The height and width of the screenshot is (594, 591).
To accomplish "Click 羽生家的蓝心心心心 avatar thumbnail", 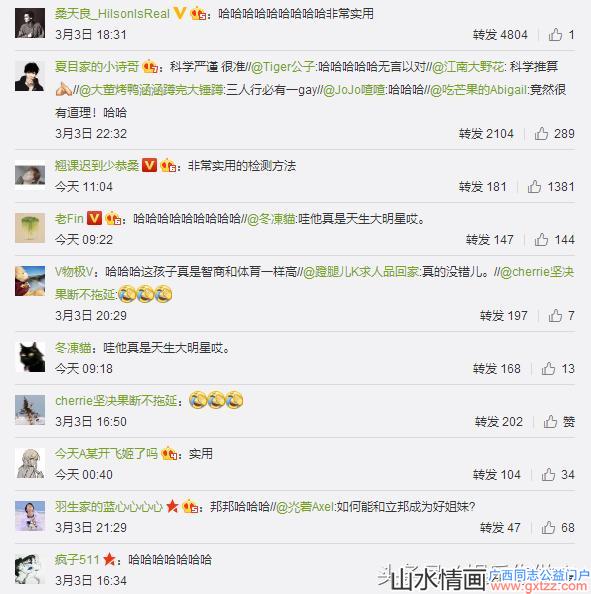I will point(30,516).
